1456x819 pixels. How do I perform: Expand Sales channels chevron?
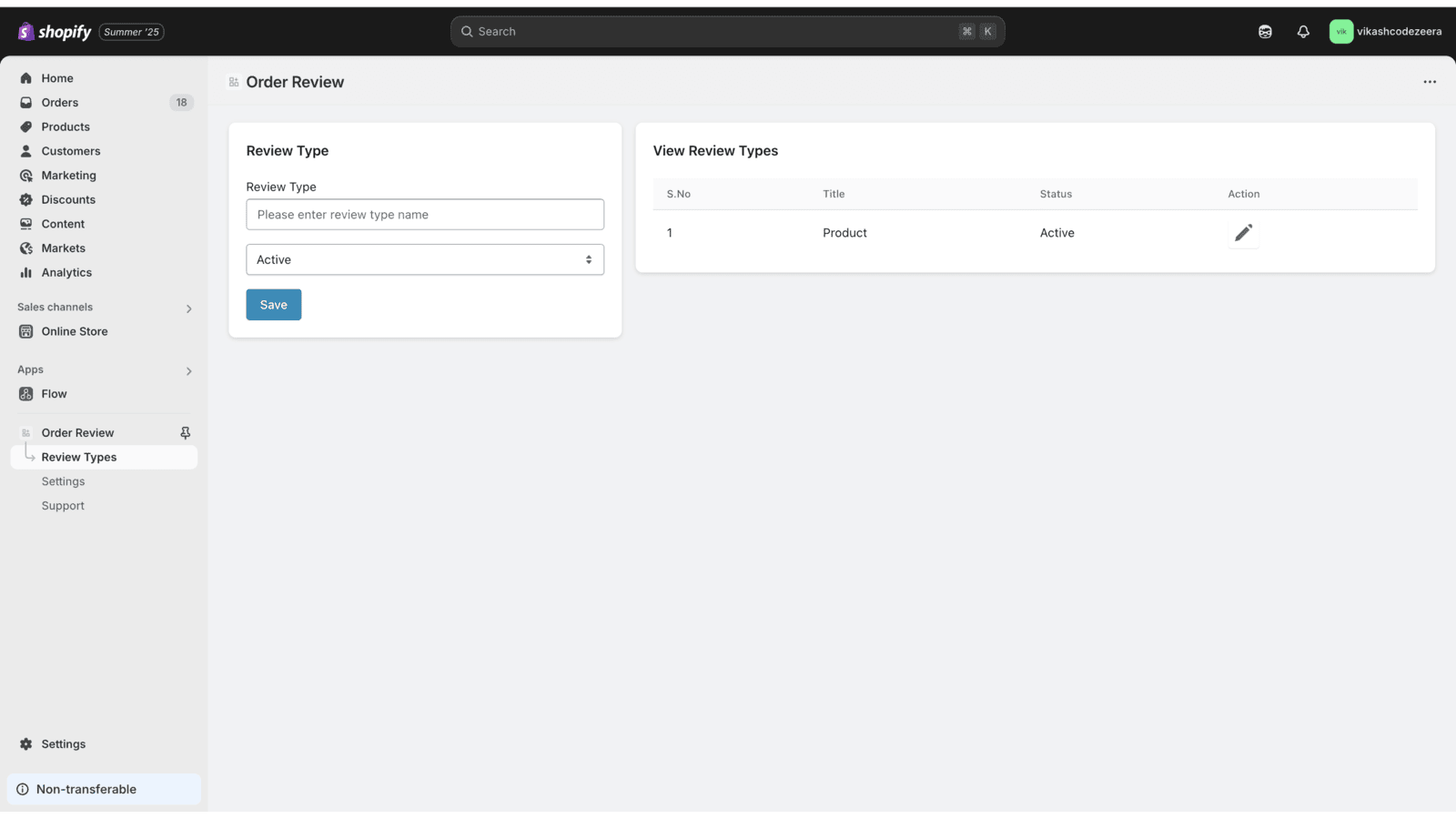click(188, 308)
